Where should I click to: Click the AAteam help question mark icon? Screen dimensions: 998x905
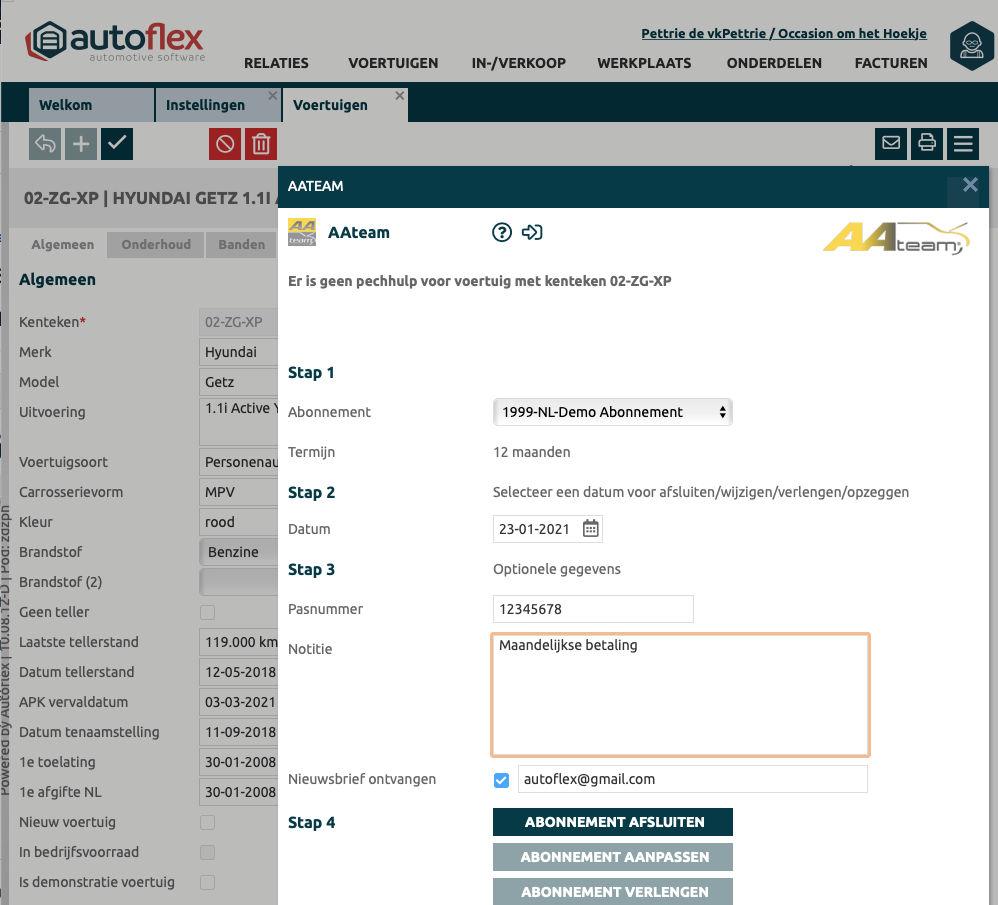(502, 233)
